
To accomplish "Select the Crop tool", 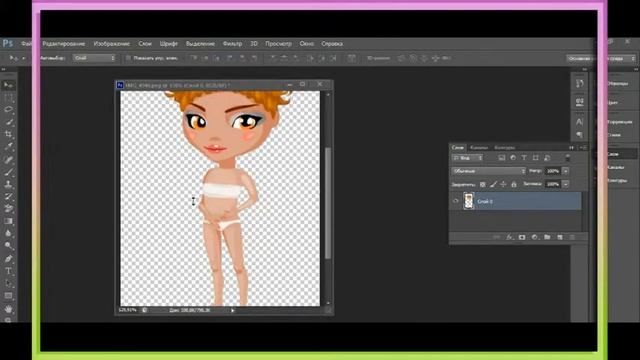I will pyautogui.click(x=8, y=134).
